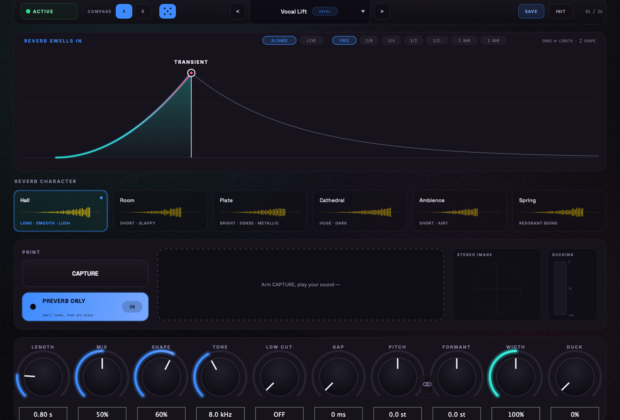Set sync length to 1/8

point(369,40)
